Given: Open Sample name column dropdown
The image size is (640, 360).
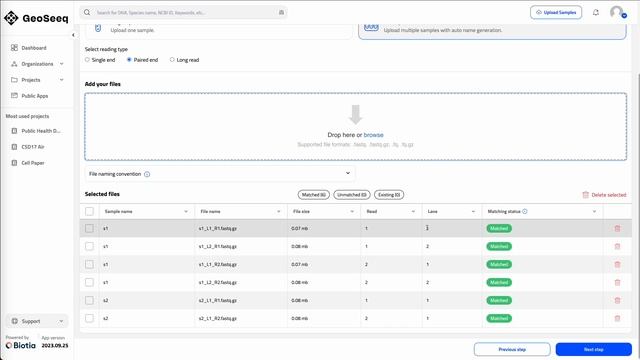Looking at the screenshot, I should (x=186, y=211).
